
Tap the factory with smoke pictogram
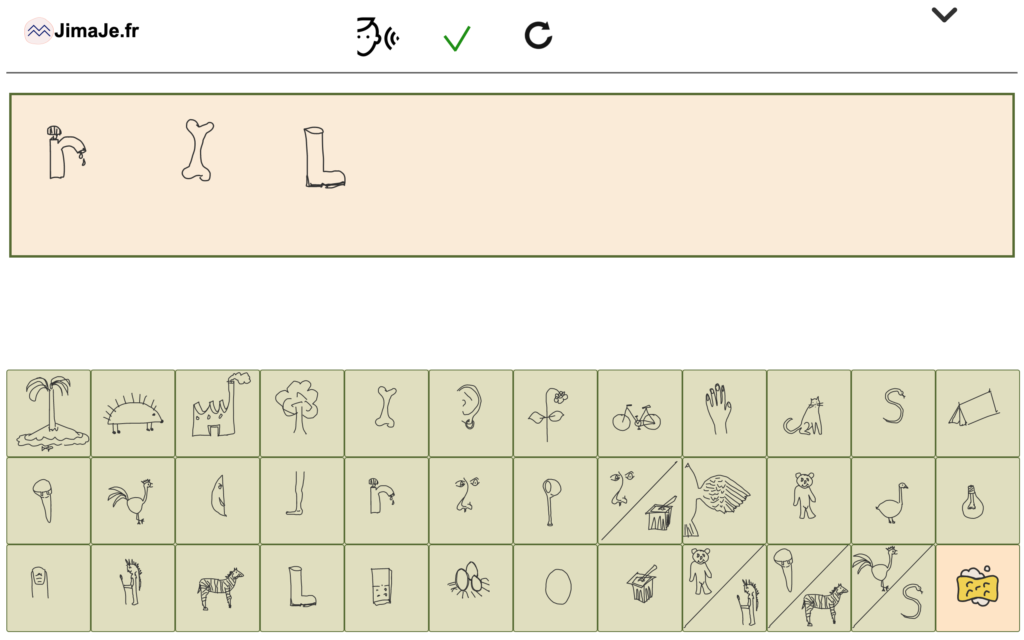click(217, 413)
